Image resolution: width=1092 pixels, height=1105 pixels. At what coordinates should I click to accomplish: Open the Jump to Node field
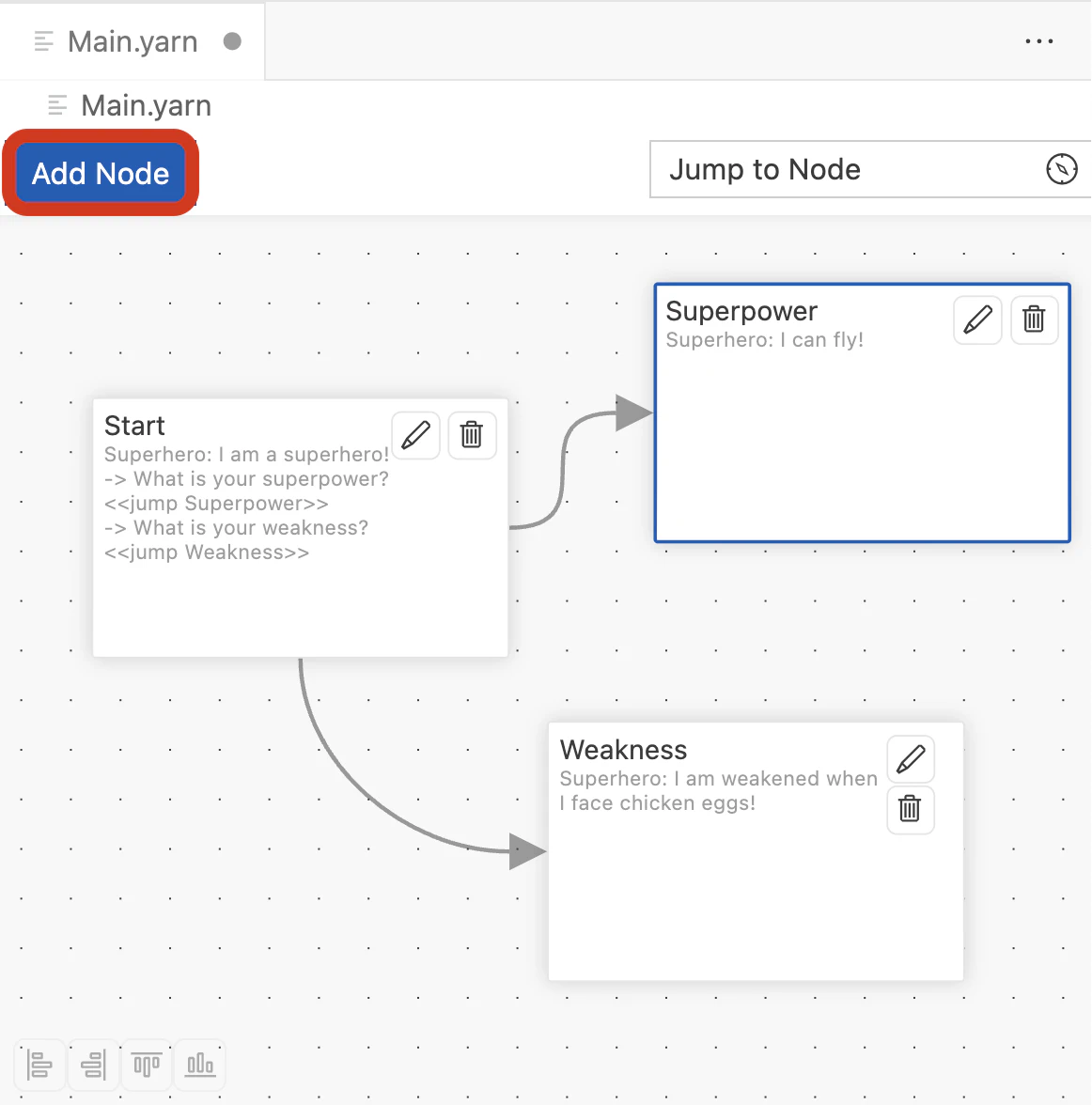846,170
